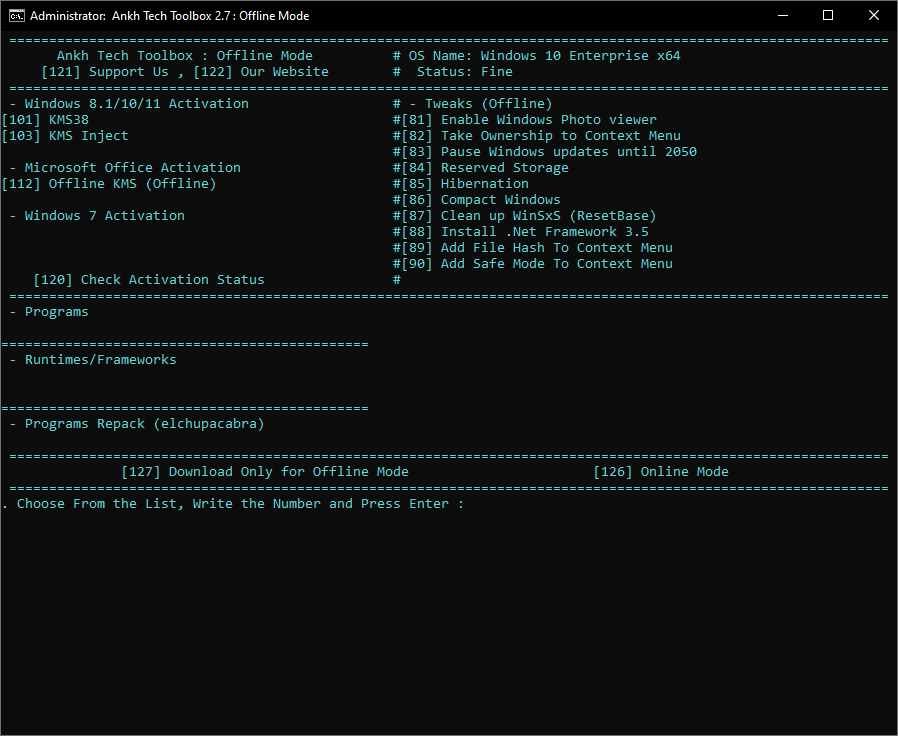Click the window title 'Ankh Tech Toolbox 2.7 : Offline Mode'
Image resolution: width=898 pixels, height=736 pixels.
pos(210,16)
